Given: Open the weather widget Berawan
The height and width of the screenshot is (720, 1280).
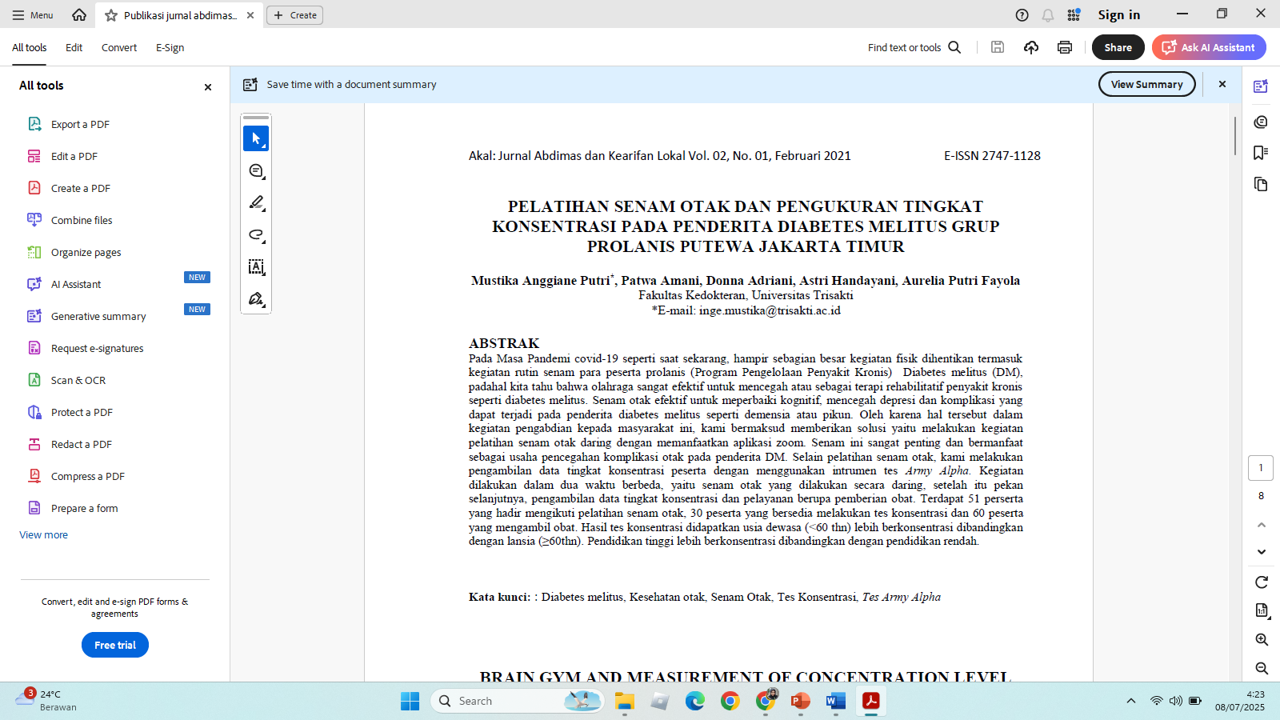Looking at the screenshot, I should pos(46,700).
